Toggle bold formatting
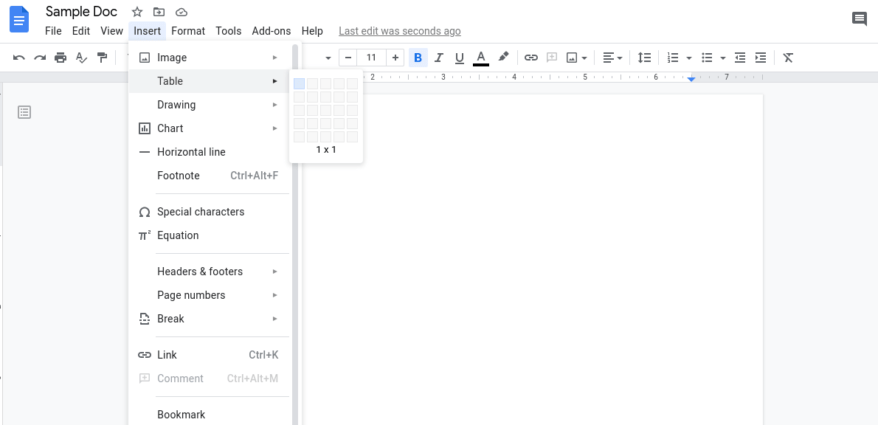 pos(418,57)
